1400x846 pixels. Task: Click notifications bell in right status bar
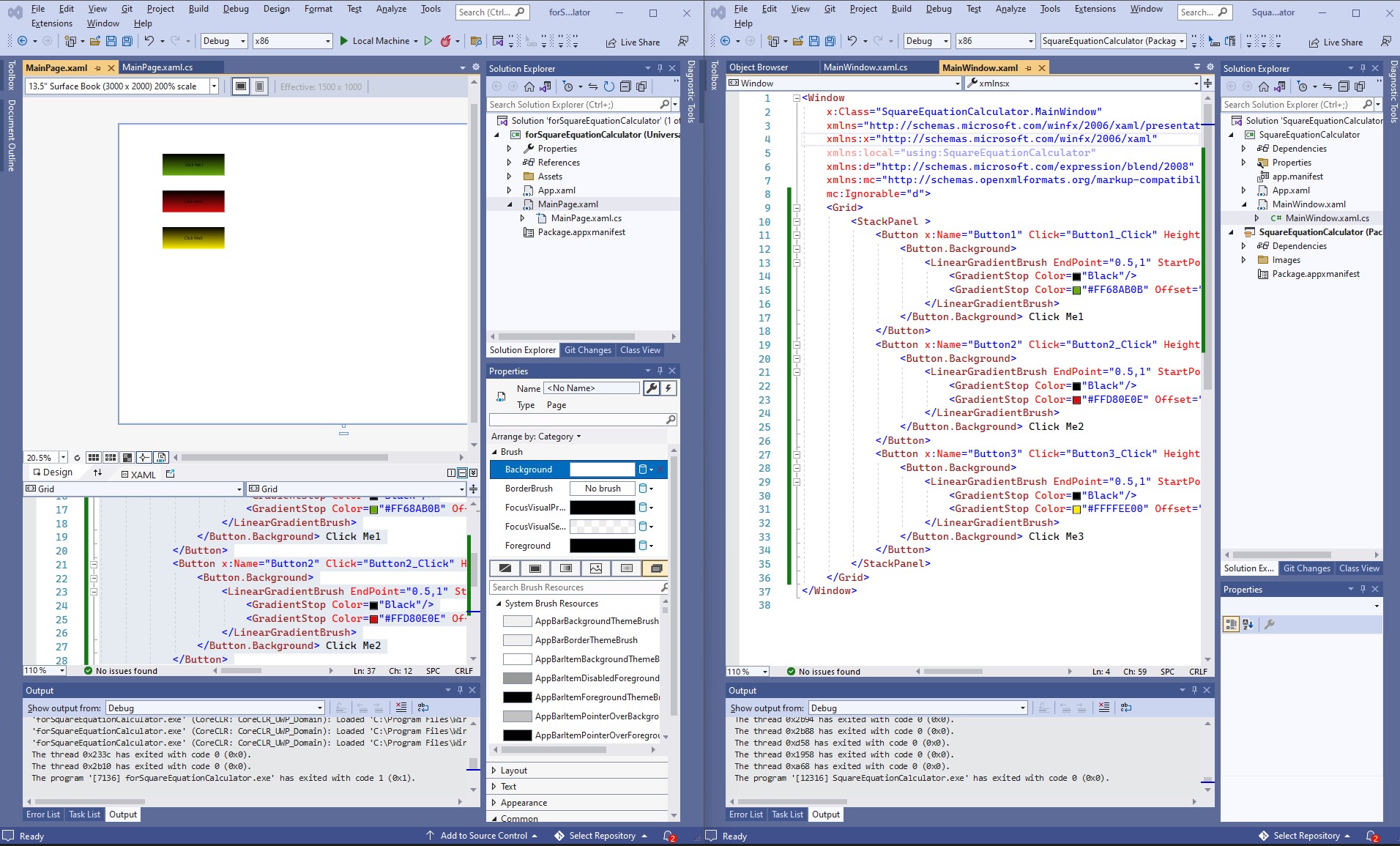1372,836
